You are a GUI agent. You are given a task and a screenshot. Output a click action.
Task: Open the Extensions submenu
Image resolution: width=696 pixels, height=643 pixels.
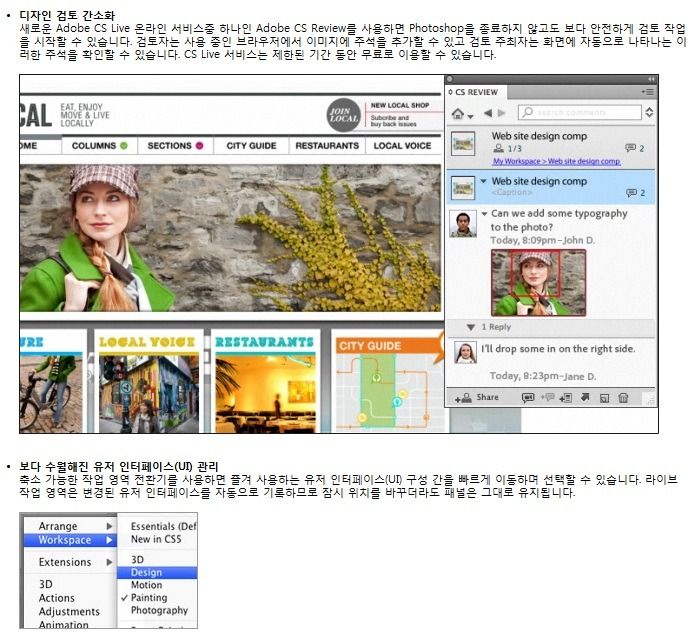click(70, 562)
